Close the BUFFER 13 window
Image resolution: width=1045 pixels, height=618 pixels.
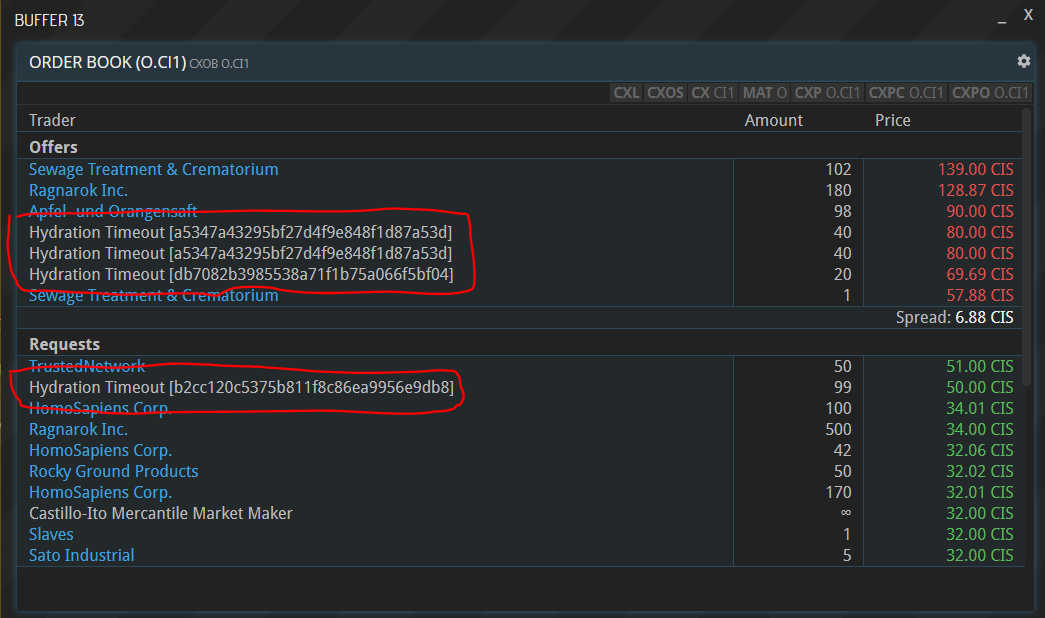click(x=1028, y=14)
